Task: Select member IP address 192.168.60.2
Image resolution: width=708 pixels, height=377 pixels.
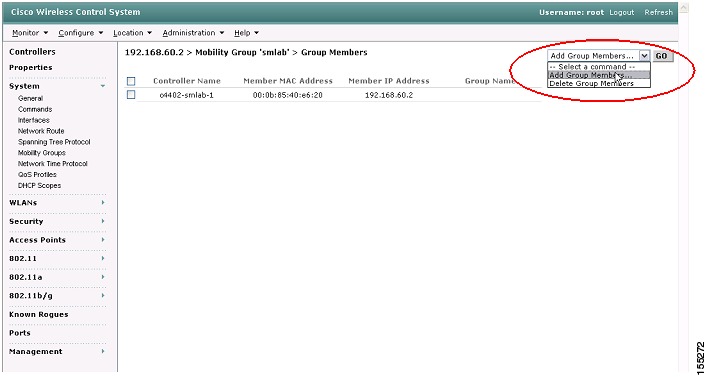Action: point(389,95)
